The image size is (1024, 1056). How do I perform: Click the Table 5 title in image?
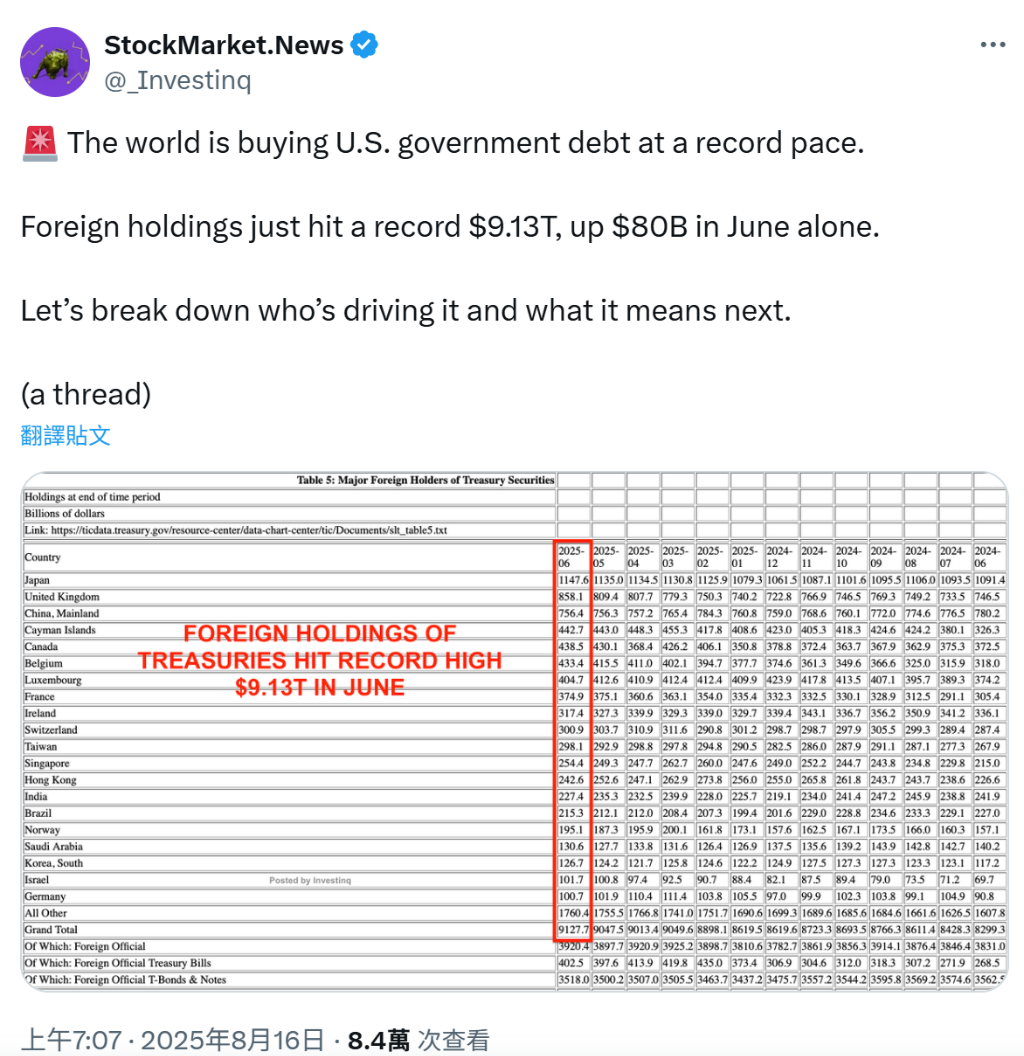425,480
